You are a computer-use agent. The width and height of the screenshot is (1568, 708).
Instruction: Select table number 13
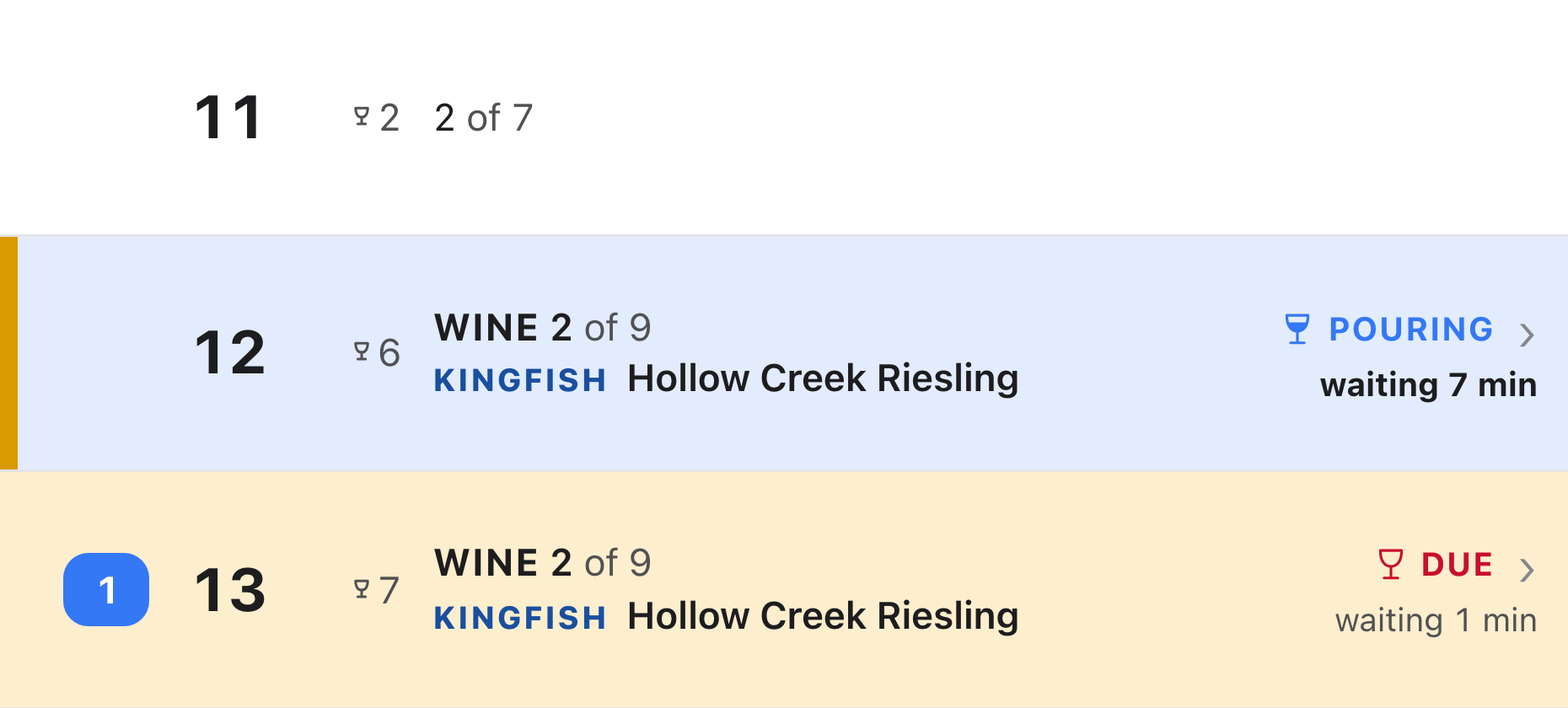point(229,590)
